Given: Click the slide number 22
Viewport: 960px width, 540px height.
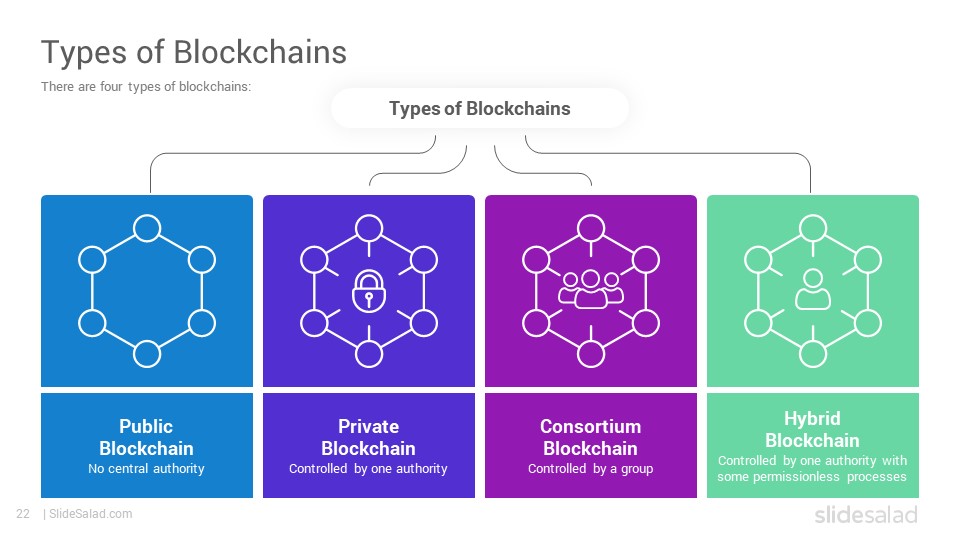Looking at the screenshot, I should point(23,514).
